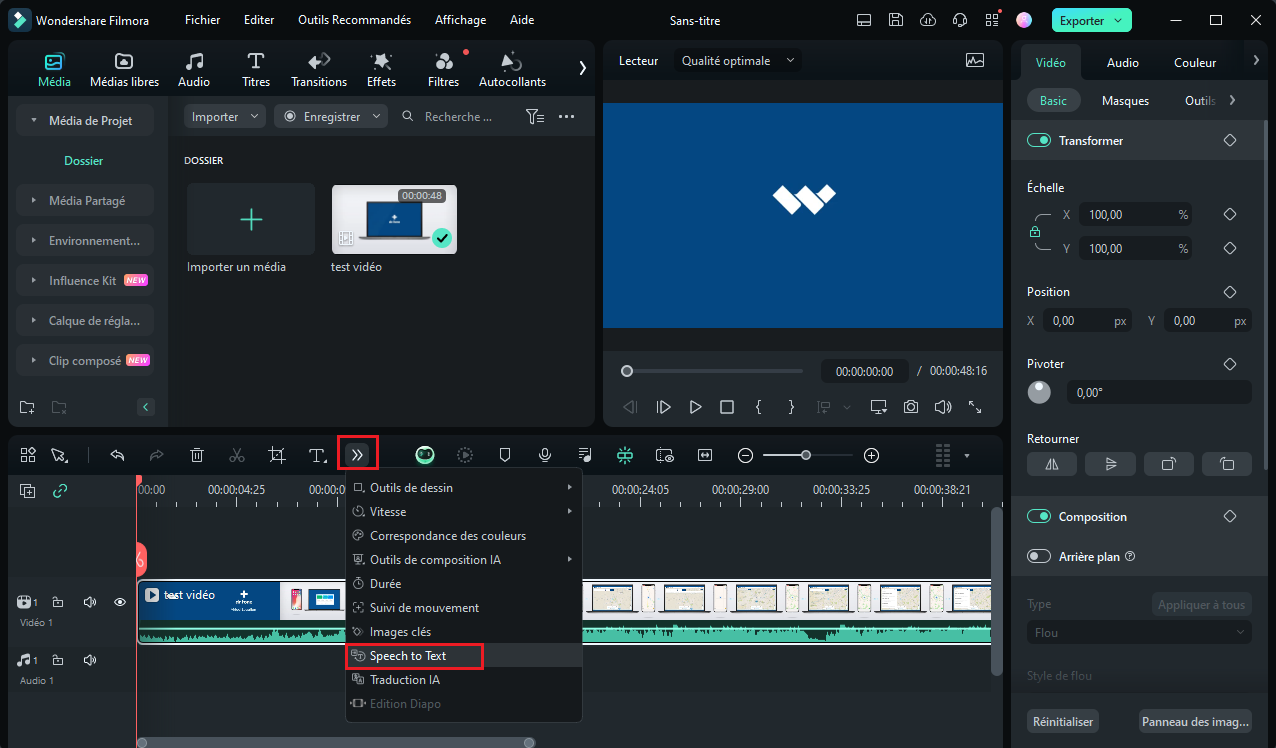Open the Autocollants tab
1276x748 pixels.
(512, 70)
